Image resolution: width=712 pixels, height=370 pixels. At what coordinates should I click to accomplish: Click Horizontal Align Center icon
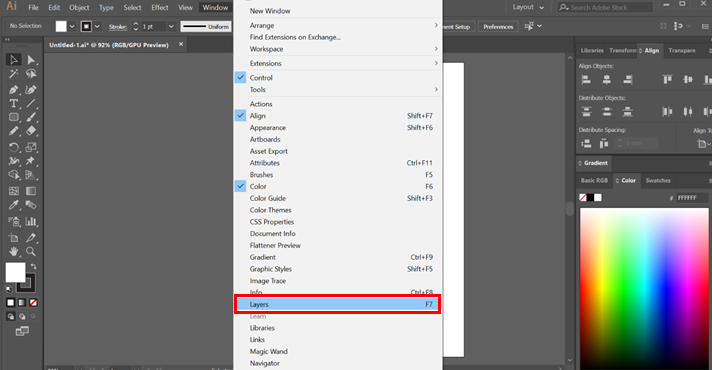607,80
